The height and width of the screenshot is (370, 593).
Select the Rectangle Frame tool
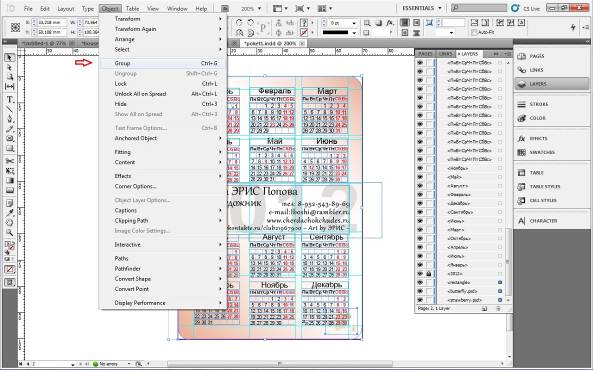tap(9, 139)
